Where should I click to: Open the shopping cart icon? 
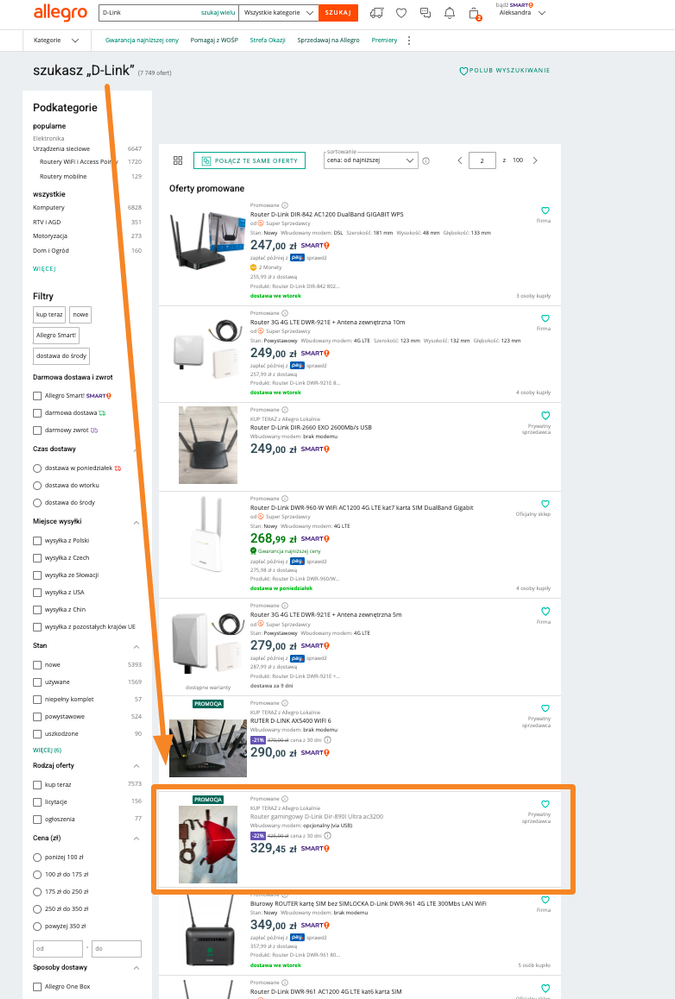pos(474,13)
